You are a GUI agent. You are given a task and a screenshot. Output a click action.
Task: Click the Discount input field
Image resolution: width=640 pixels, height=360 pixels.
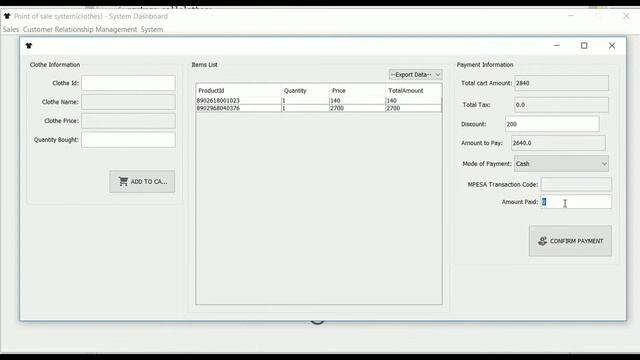pyautogui.click(x=552, y=124)
